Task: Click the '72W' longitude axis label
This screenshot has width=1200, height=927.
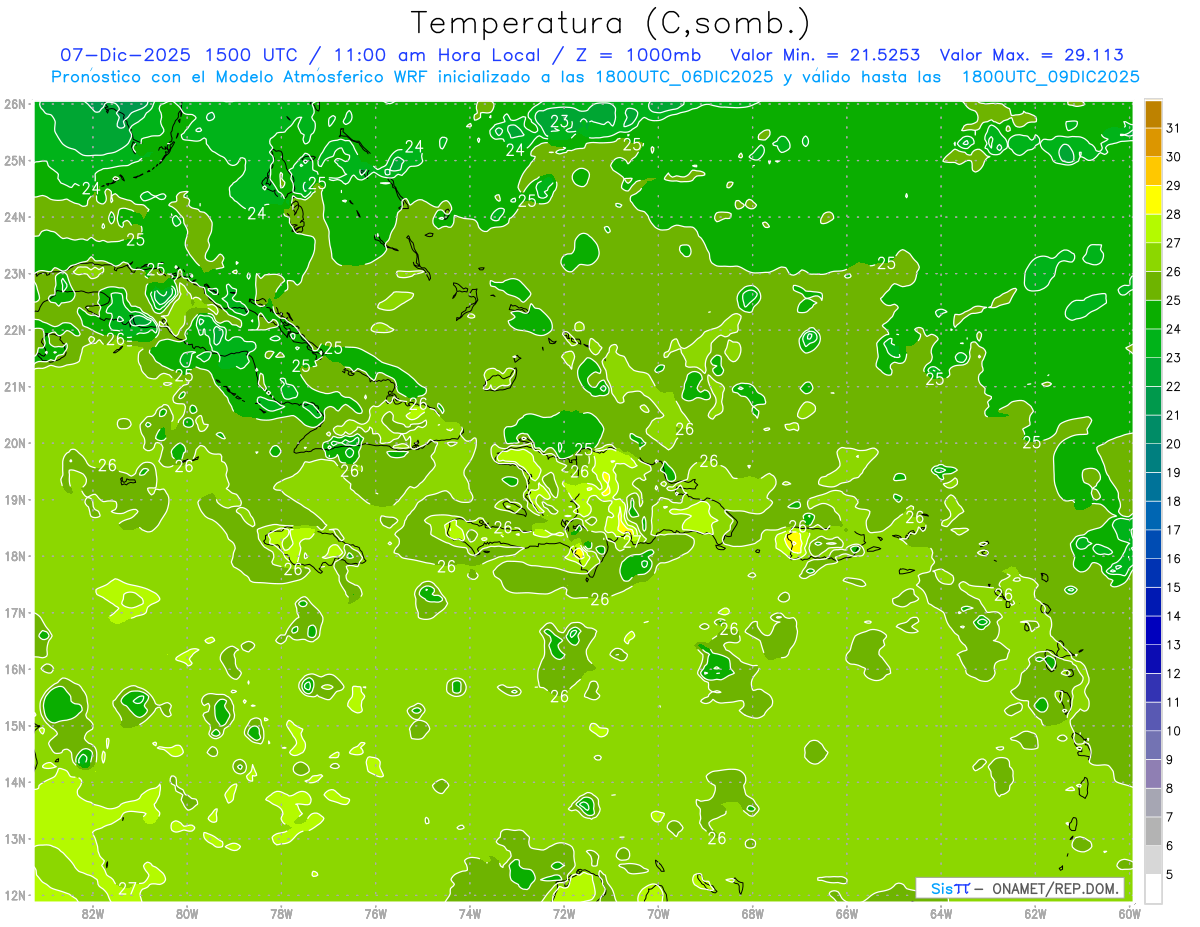Action: coord(564,913)
